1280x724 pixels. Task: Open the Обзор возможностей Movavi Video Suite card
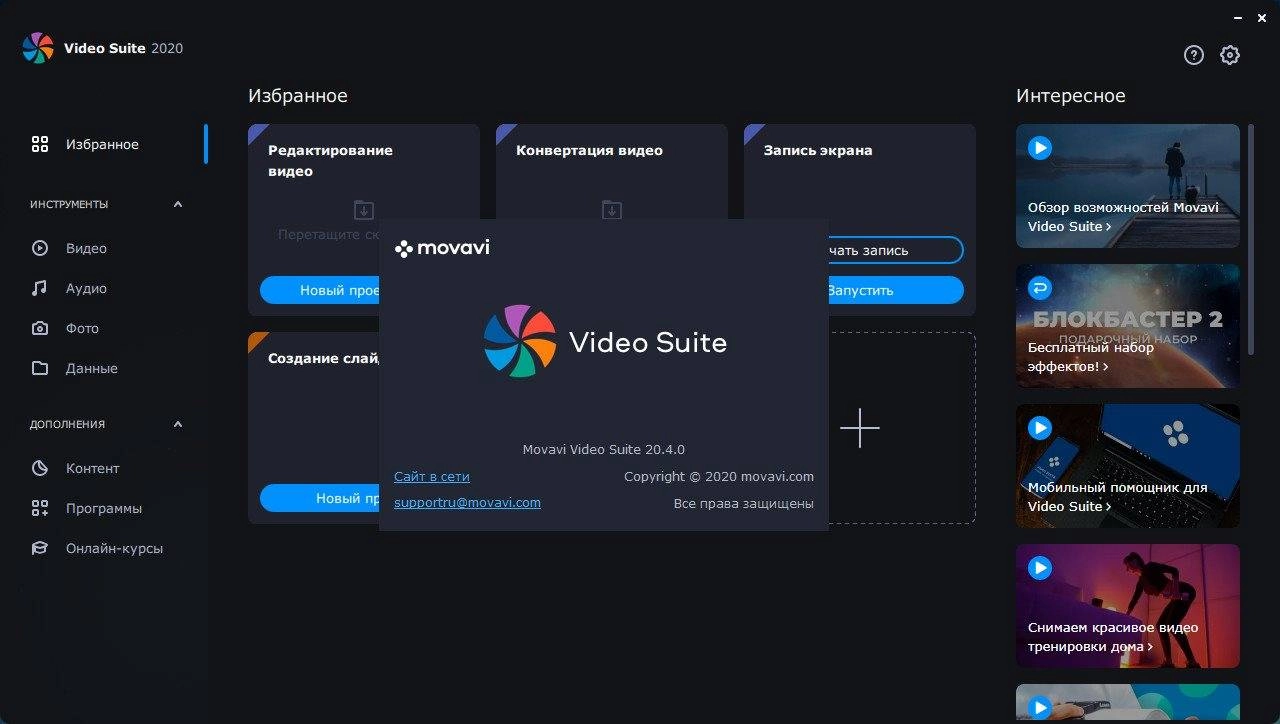click(x=1128, y=186)
